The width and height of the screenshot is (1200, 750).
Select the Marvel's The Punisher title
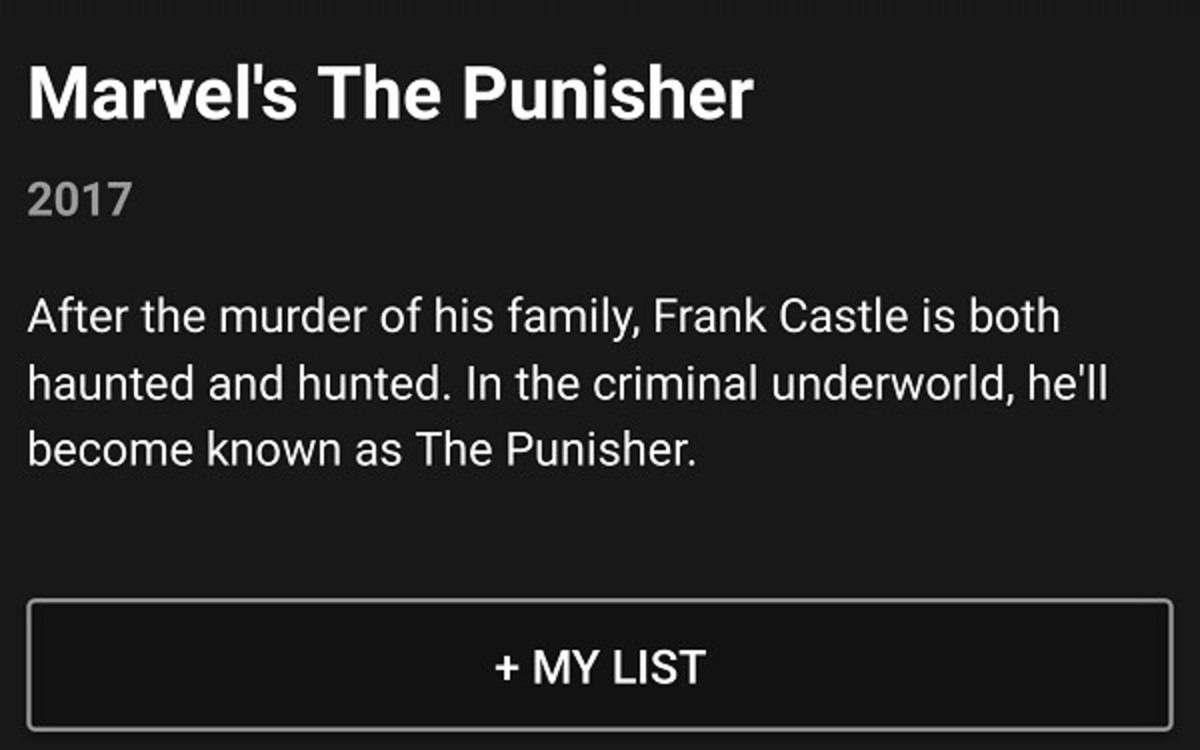click(390, 93)
